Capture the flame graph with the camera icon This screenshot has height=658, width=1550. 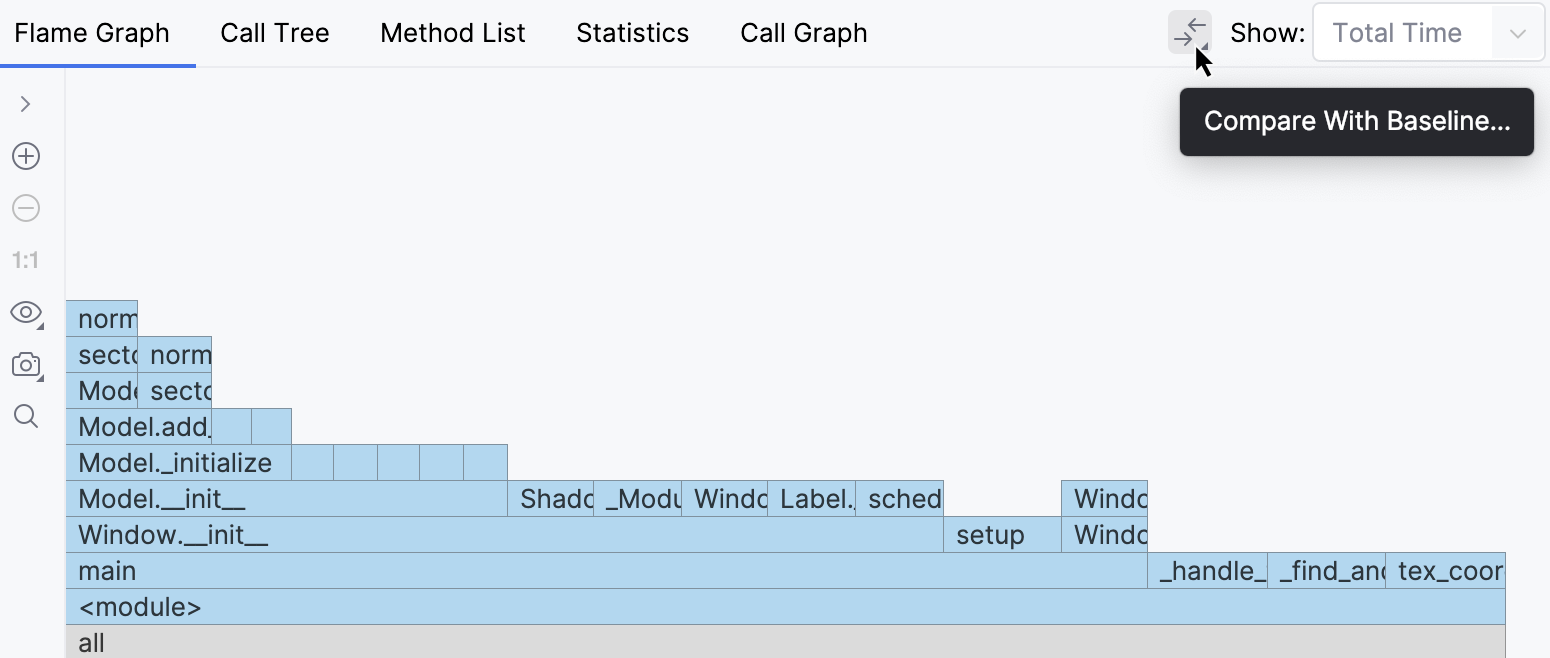pyautogui.click(x=24, y=364)
